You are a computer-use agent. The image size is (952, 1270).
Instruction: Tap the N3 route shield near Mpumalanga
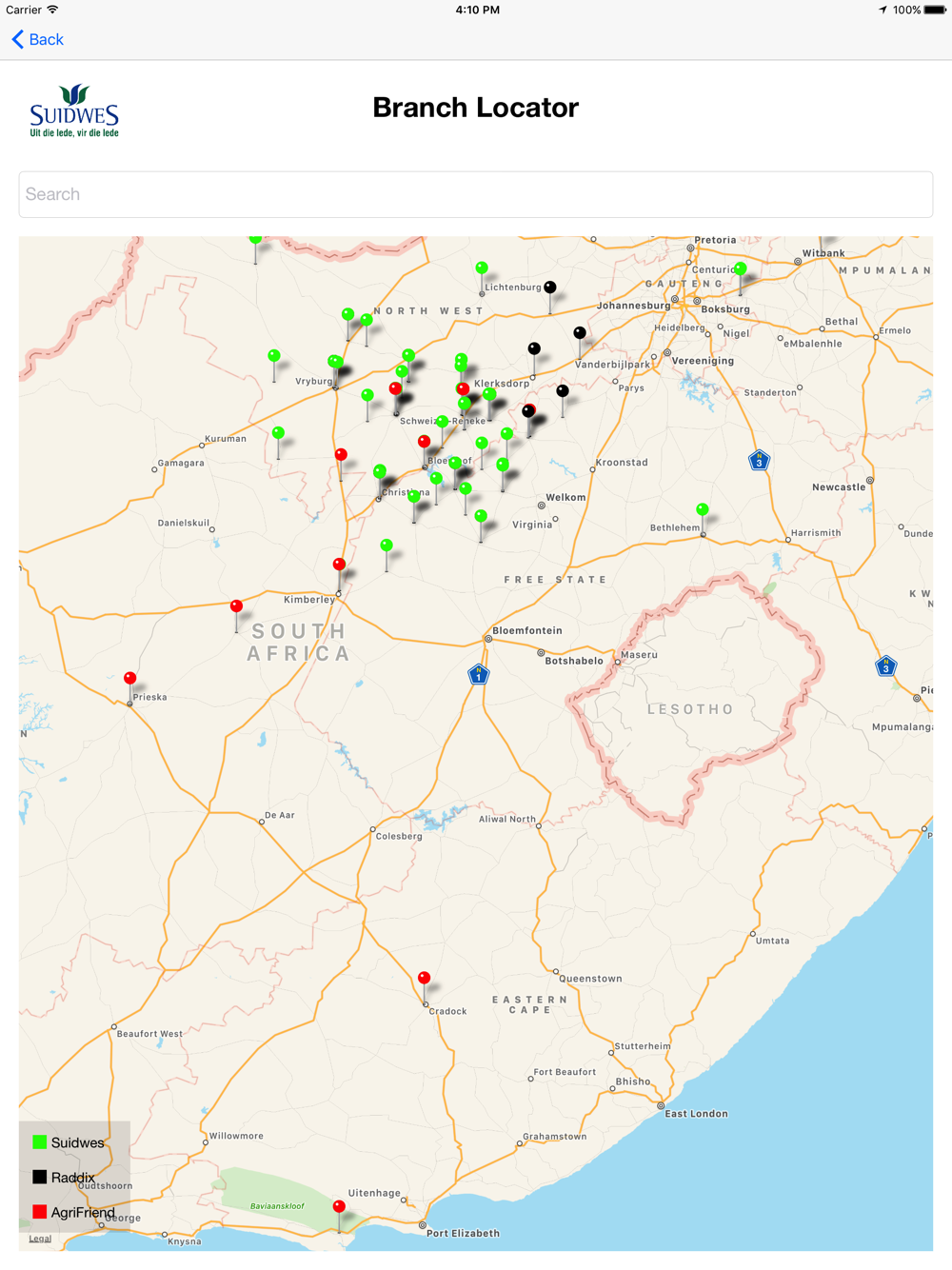click(x=886, y=666)
